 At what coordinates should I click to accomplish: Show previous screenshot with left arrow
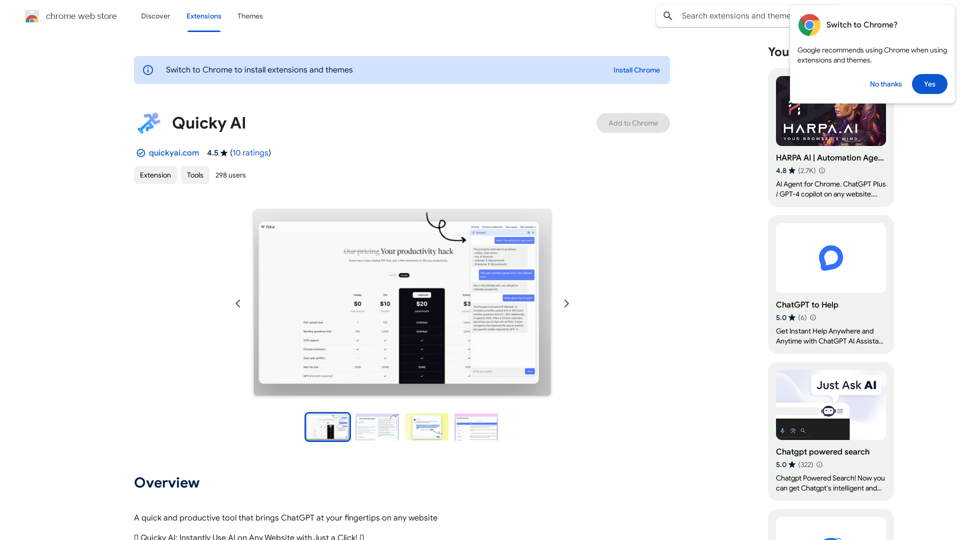[238, 304]
